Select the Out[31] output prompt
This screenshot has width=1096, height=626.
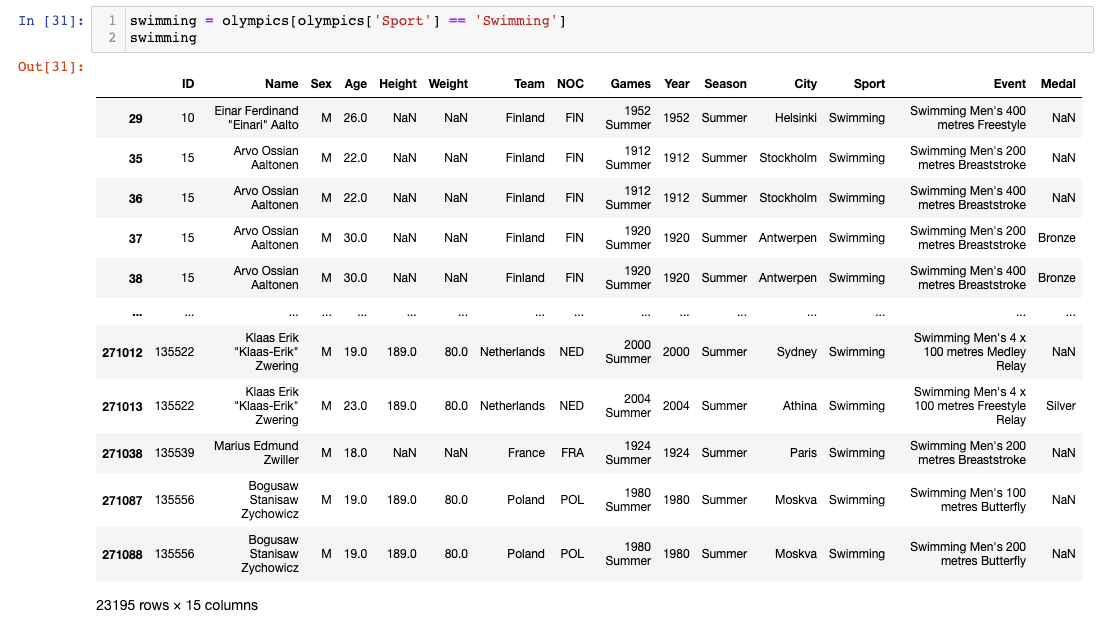51,67
